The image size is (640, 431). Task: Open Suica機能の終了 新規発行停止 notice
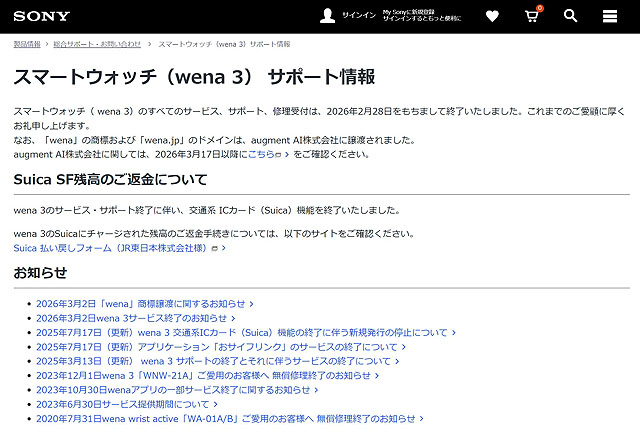(240, 332)
